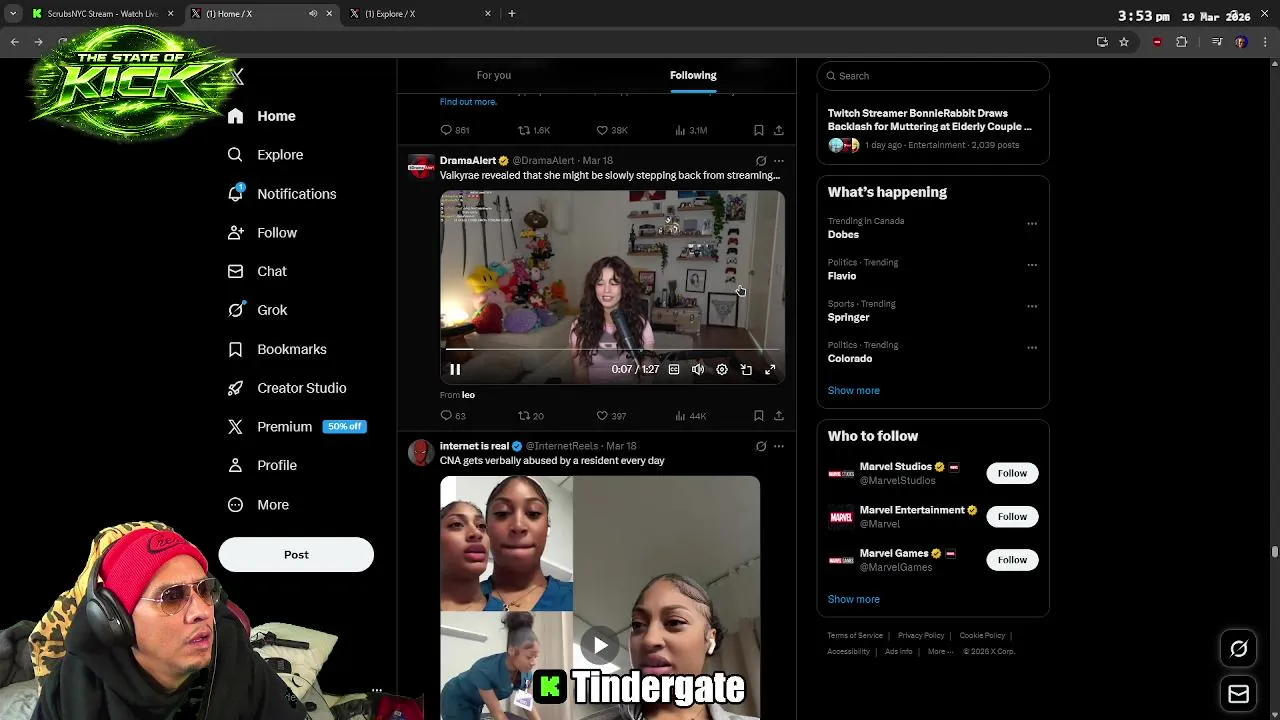Mute audio on the Home / X browser tab
This screenshot has width=1280, height=720.
tap(313, 14)
